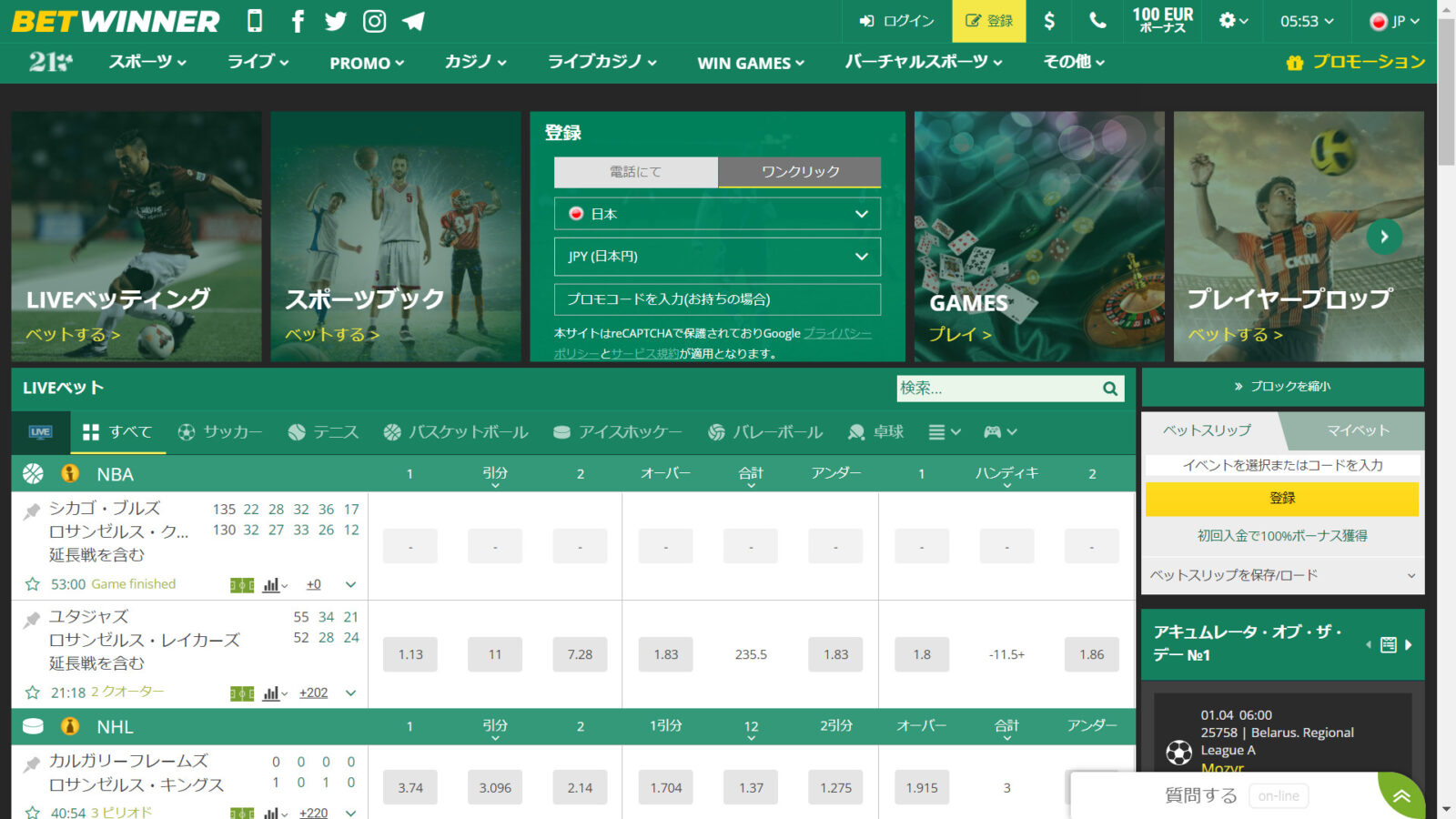The image size is (1456, 819).
Task: Open the JP language selector
Action: click(1394, 21)
